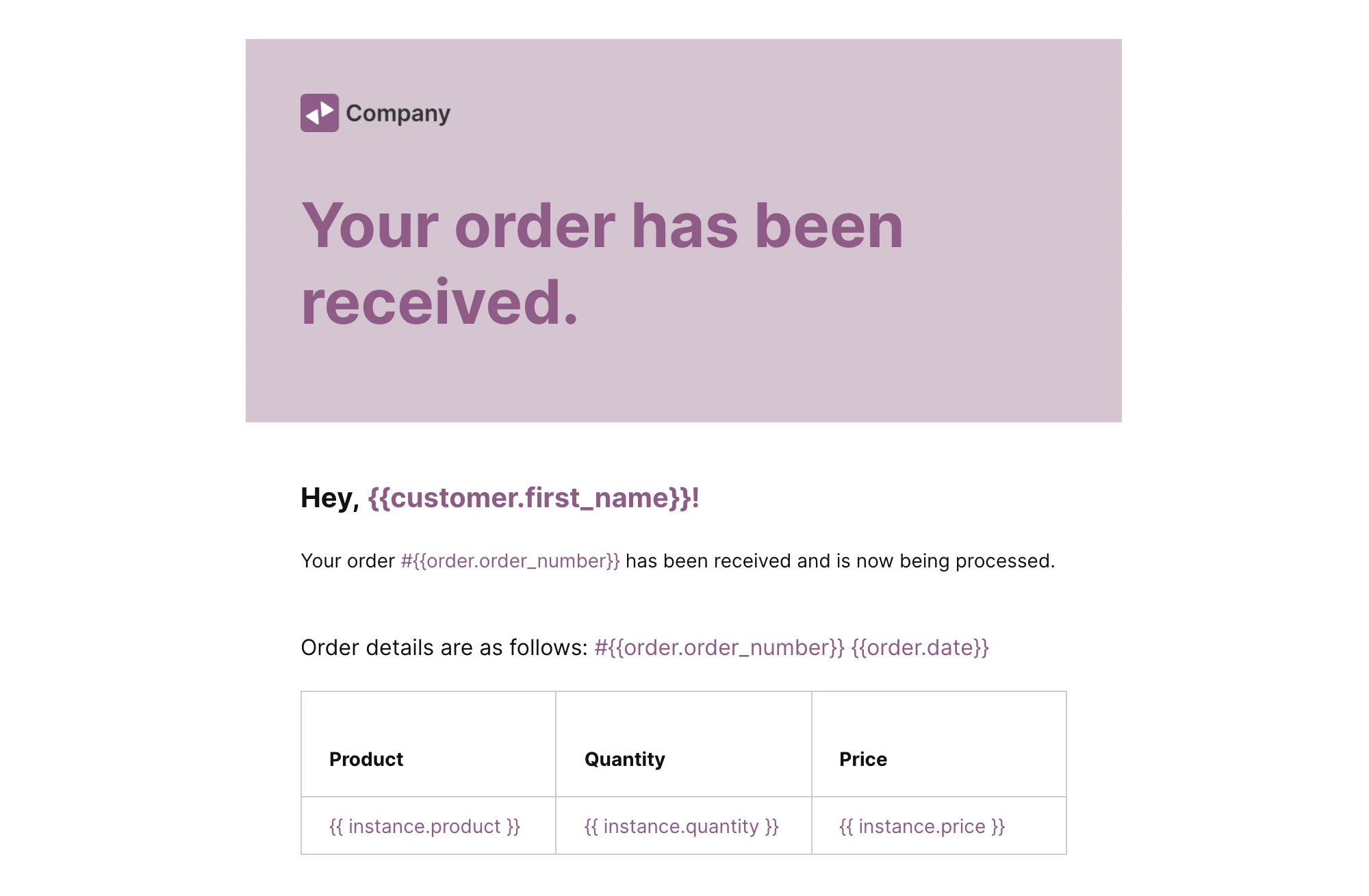Click the 'Order details are as follows:' text
The width and height of the screenshot is (1369, 896).
point(444,648)
